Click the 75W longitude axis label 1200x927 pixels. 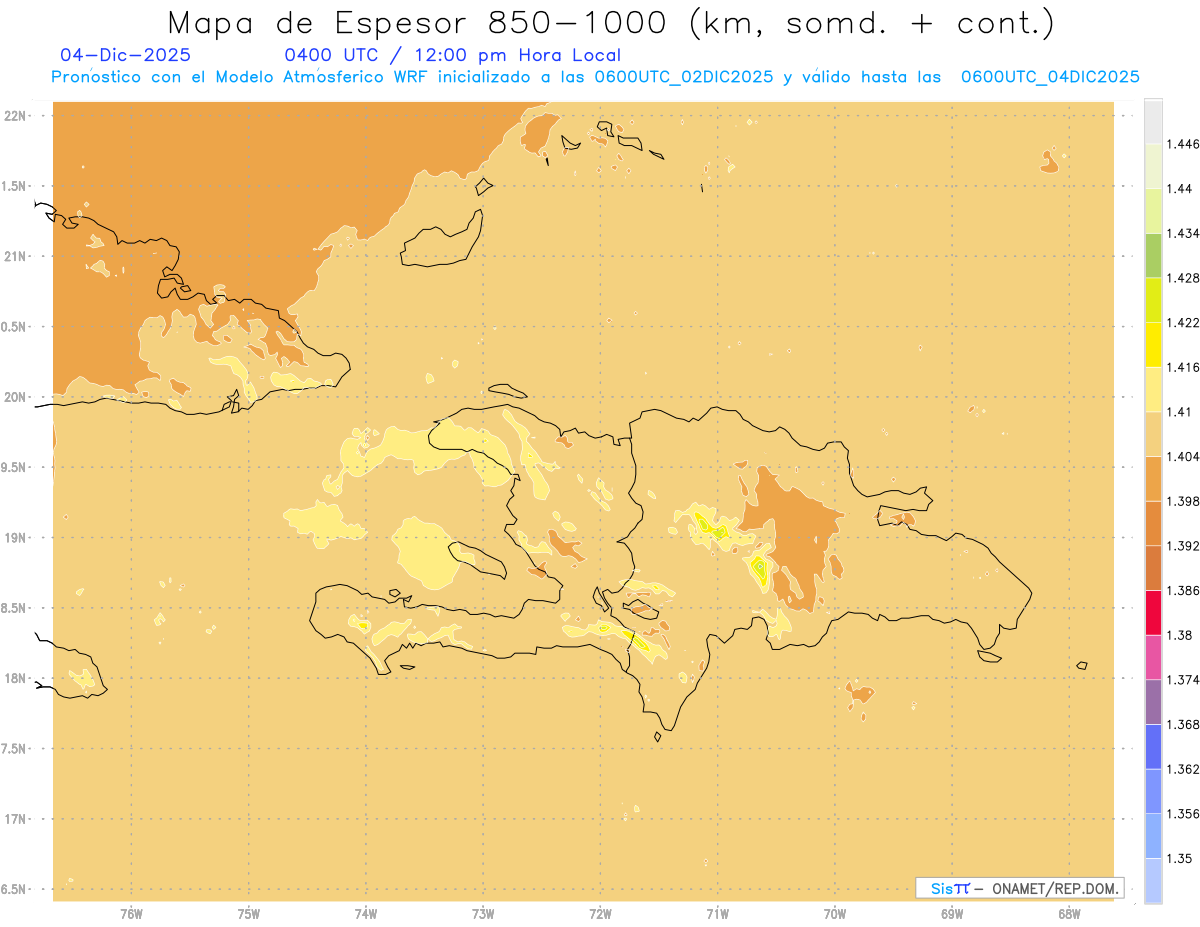click(x=248, y=913)
